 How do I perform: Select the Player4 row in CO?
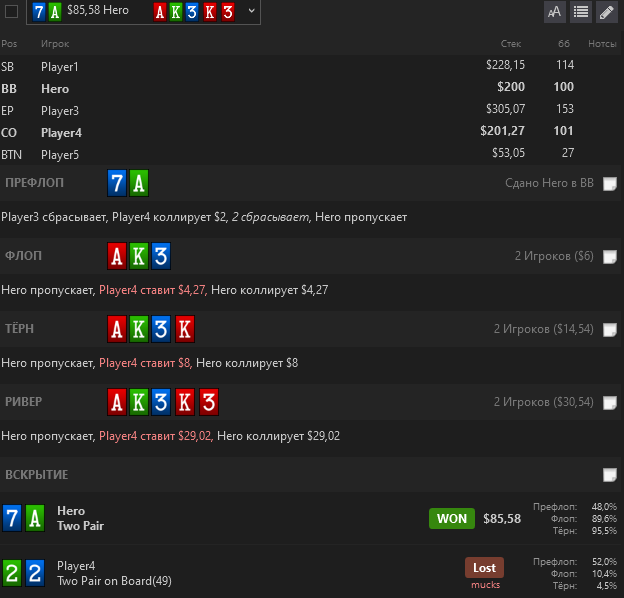click(310, 132)
